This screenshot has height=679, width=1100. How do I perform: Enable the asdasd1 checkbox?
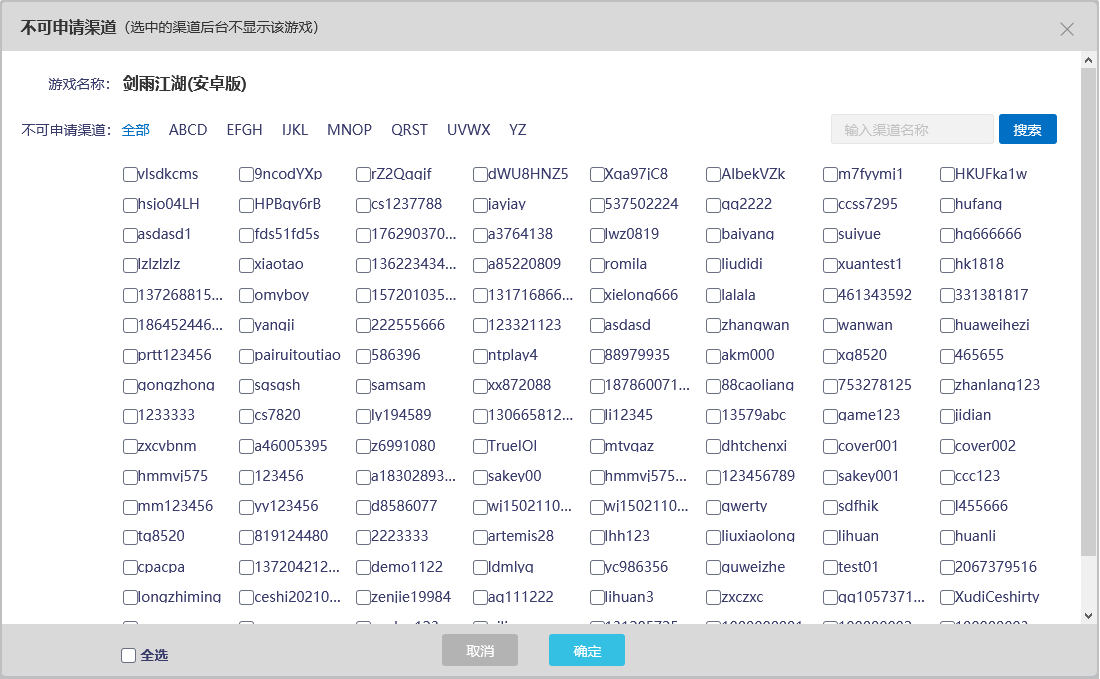pyautogui.click(x=130, y=235)
